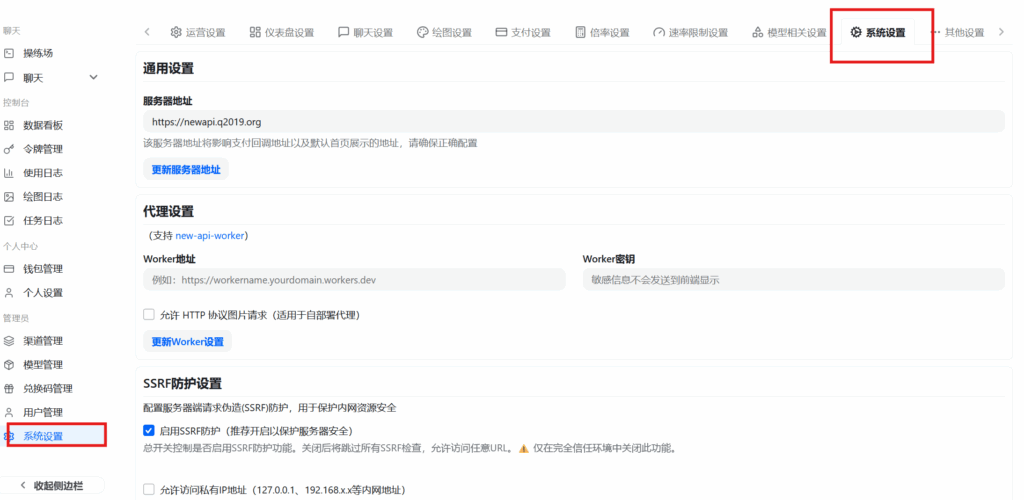Click the 兑换码管理 gift icon
Image resolution: width=1024 pixels, height=500 pixels.
tap(9, 389)
